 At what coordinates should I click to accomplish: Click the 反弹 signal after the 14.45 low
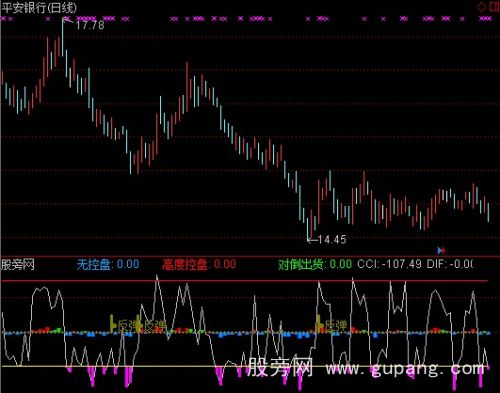pyautogui.click(x=336, y=325)
